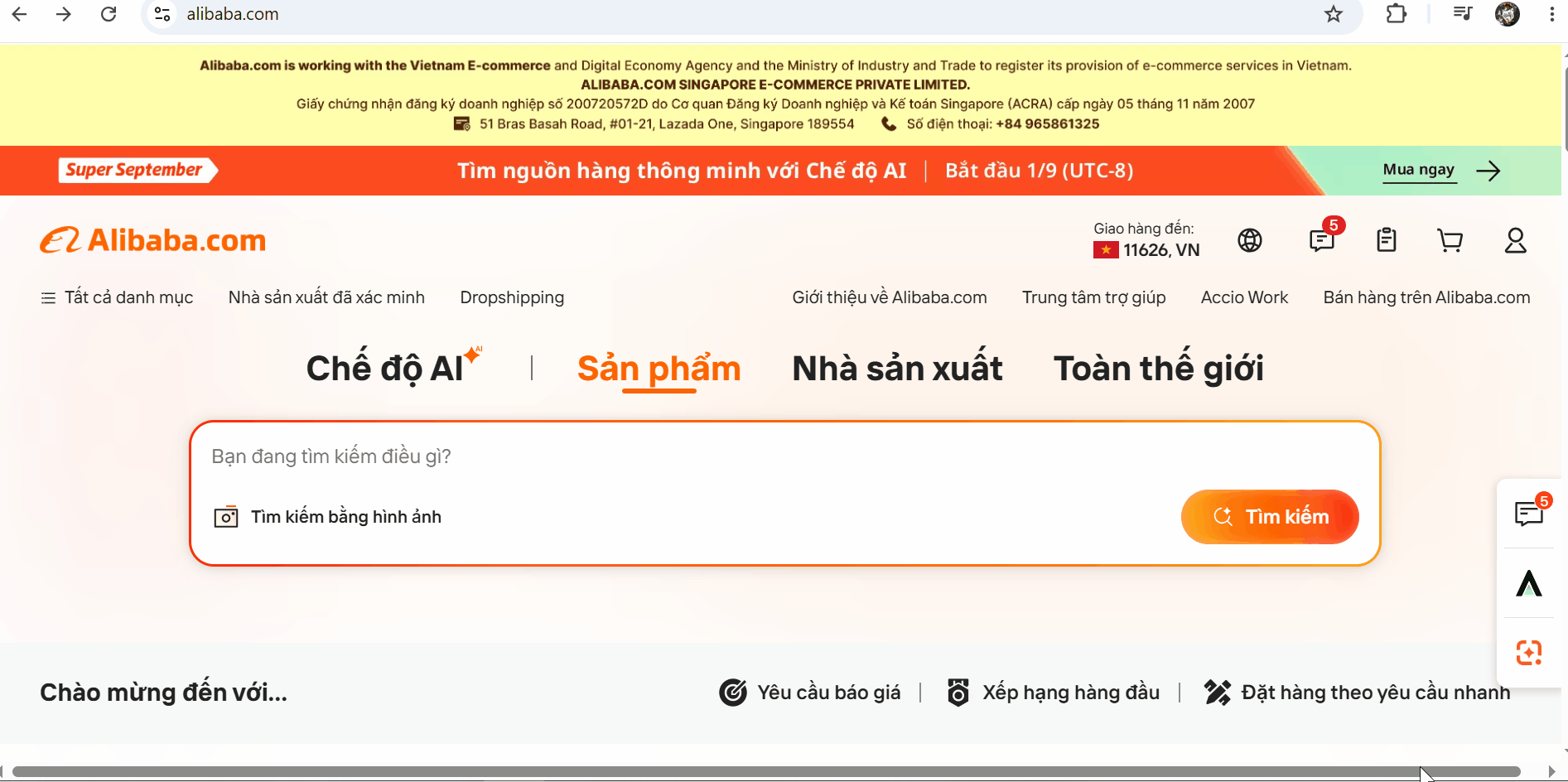This screenshot has width=1568, height=782.
Task: Click camera icon for image search
Action: 226,517
